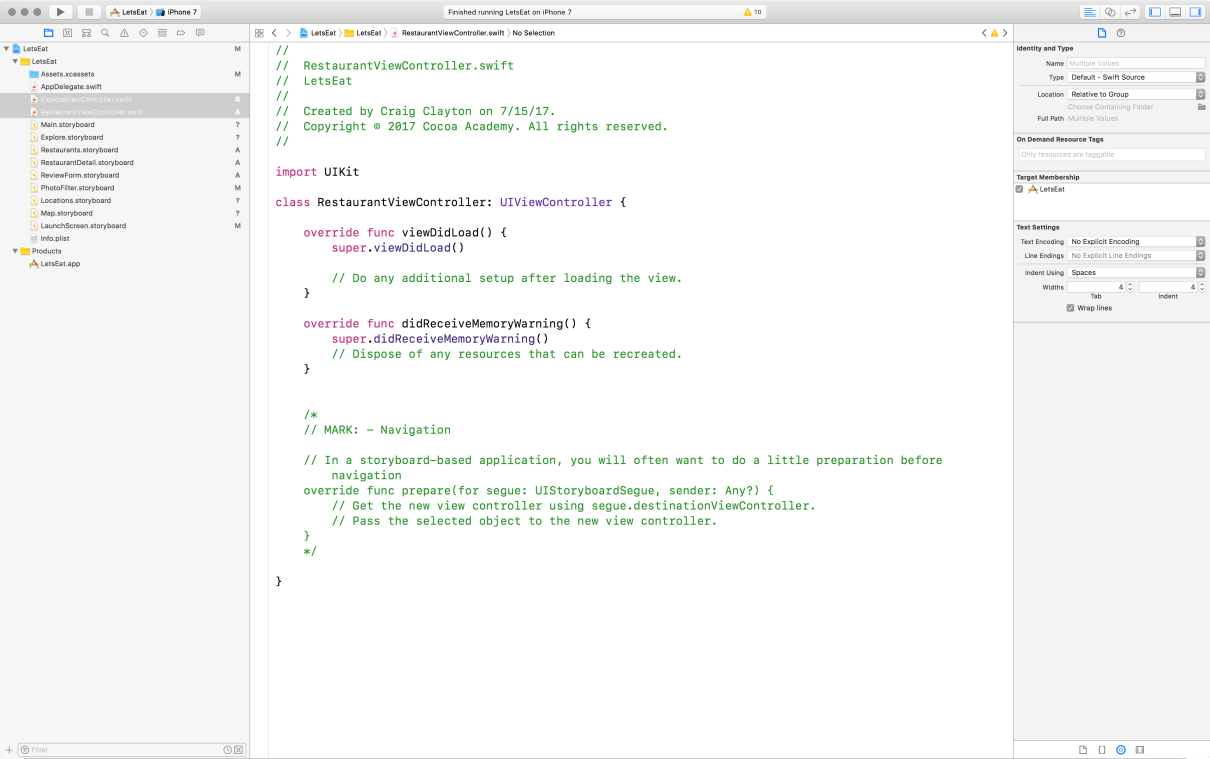Select Info.plist in navigator

click(55, 238)
